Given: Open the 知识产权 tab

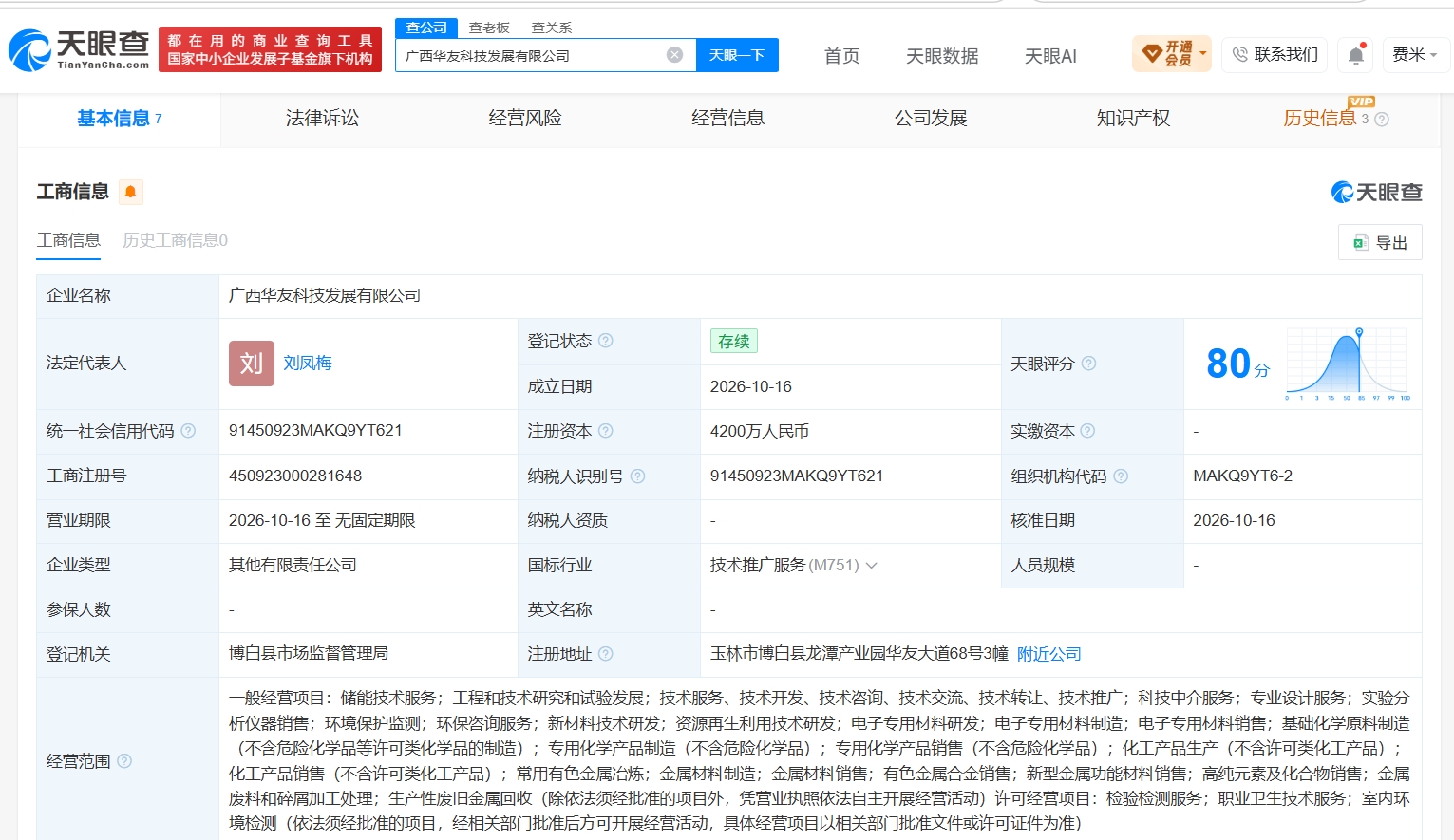Looking at the screenshot, I should click(1134, 119).
